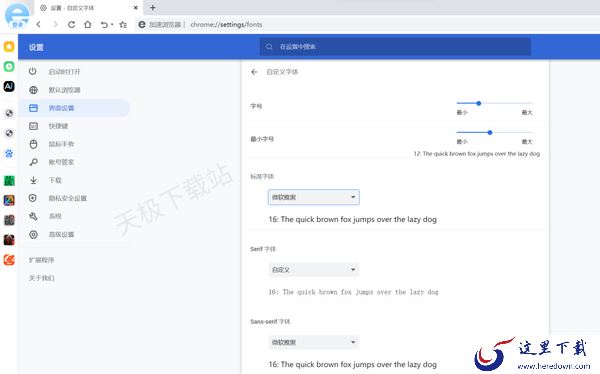Open the Serif 字体 dropdown showing 自定义
The width and height of the screenshot is (600, 374).
click(x=314, y=270)
